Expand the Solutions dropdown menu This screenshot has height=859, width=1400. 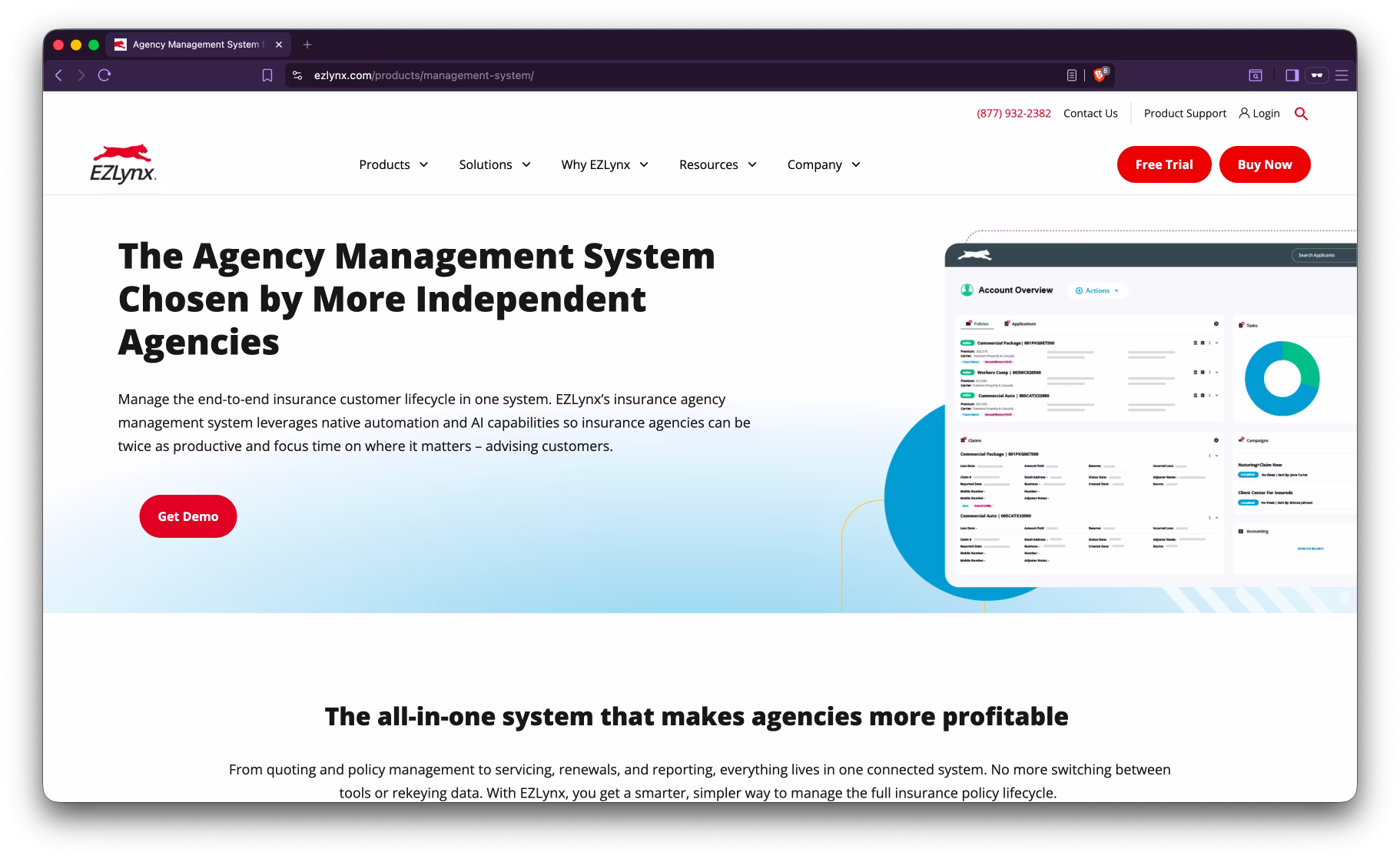495,164
